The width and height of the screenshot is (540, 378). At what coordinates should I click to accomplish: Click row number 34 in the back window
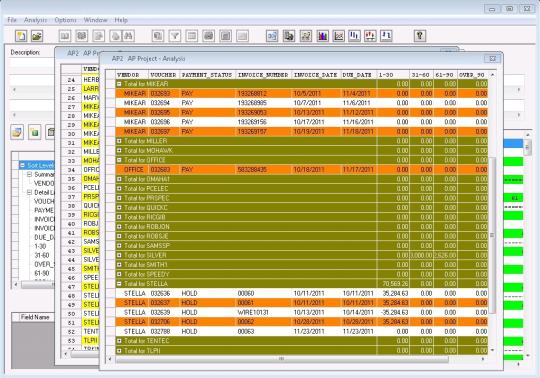click(x=71, y=170)
